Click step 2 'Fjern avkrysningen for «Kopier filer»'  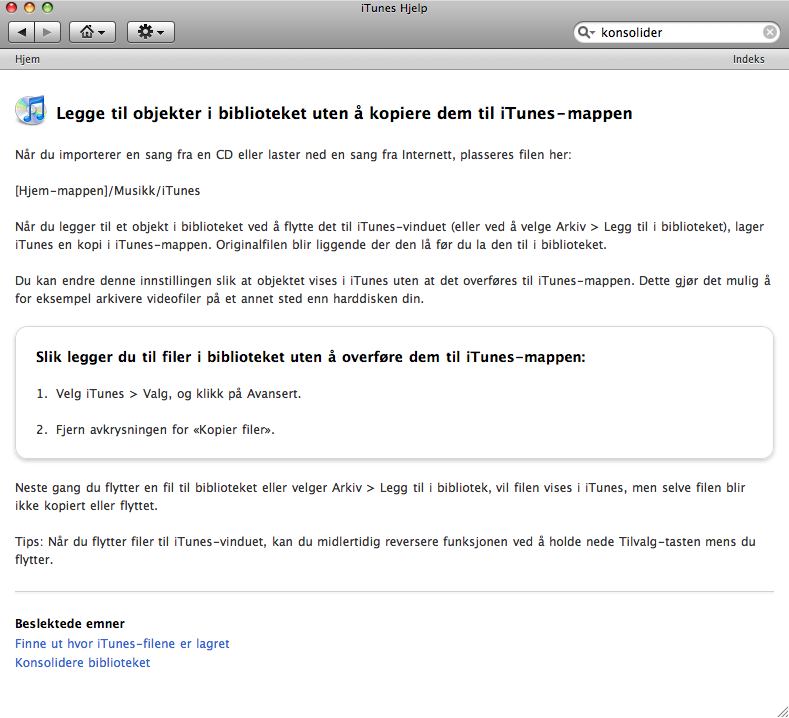(x=166, y=430)
